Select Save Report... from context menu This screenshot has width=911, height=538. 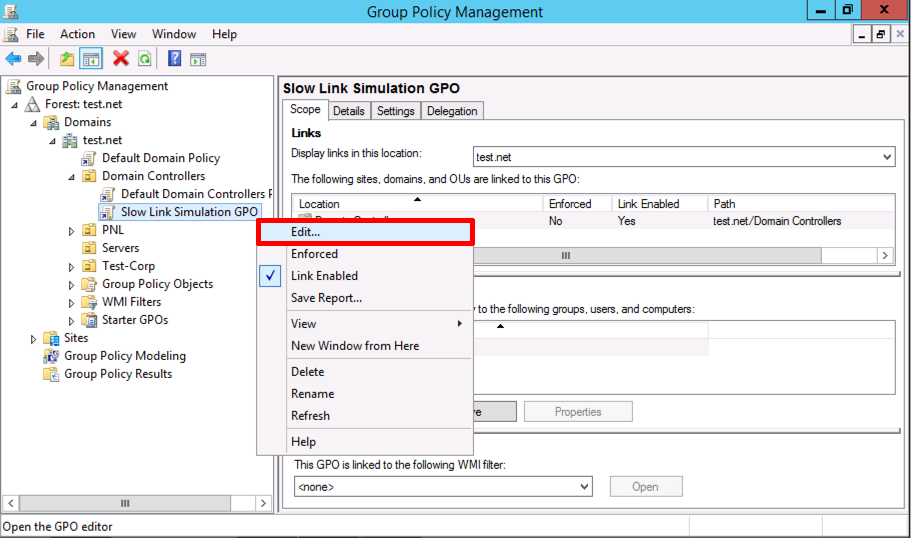(365, 298)
